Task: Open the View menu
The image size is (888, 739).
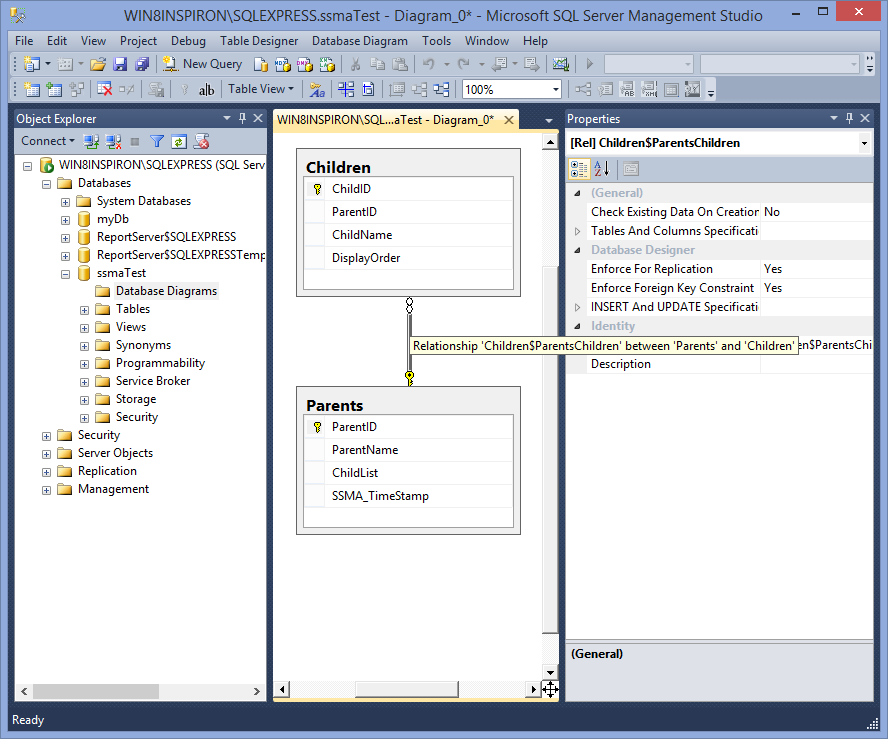Action: click(93, 41)
